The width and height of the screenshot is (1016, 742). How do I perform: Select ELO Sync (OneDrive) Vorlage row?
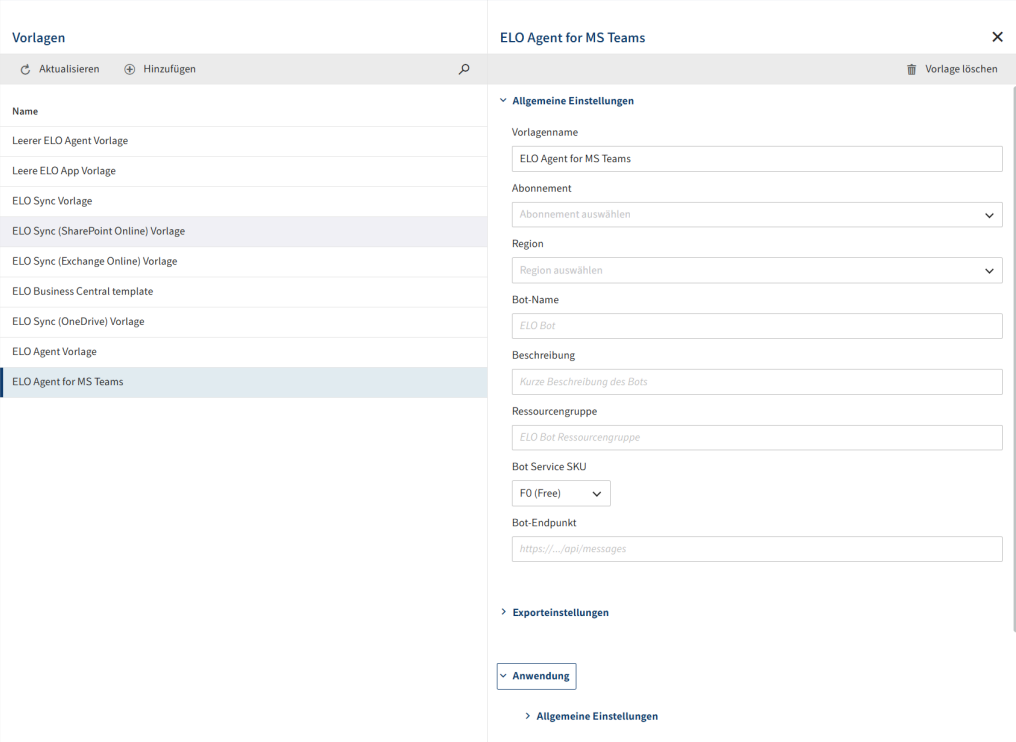click(x=244, y=321)
